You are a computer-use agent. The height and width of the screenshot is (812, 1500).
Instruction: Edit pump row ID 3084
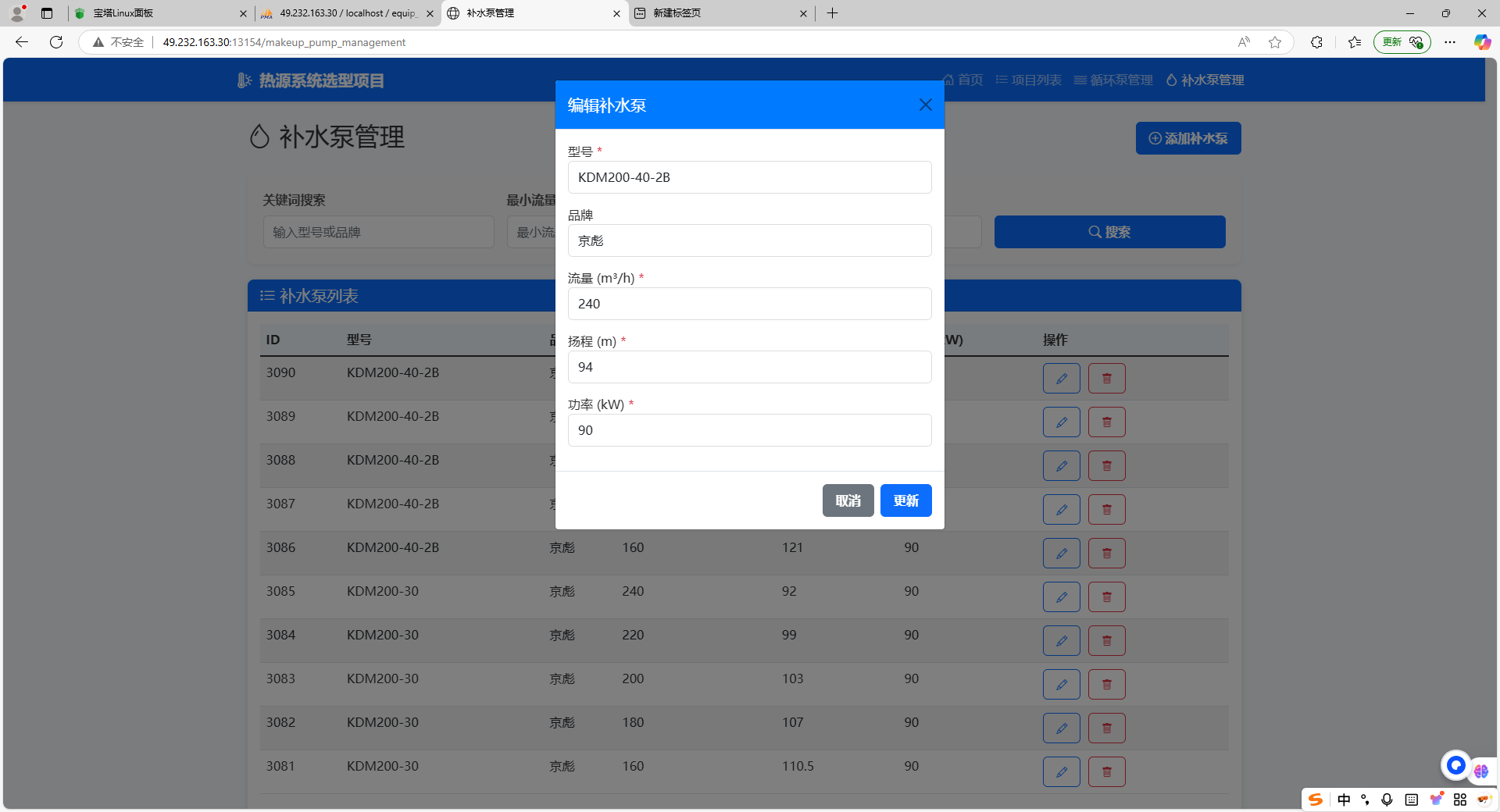pos(1061,641)
